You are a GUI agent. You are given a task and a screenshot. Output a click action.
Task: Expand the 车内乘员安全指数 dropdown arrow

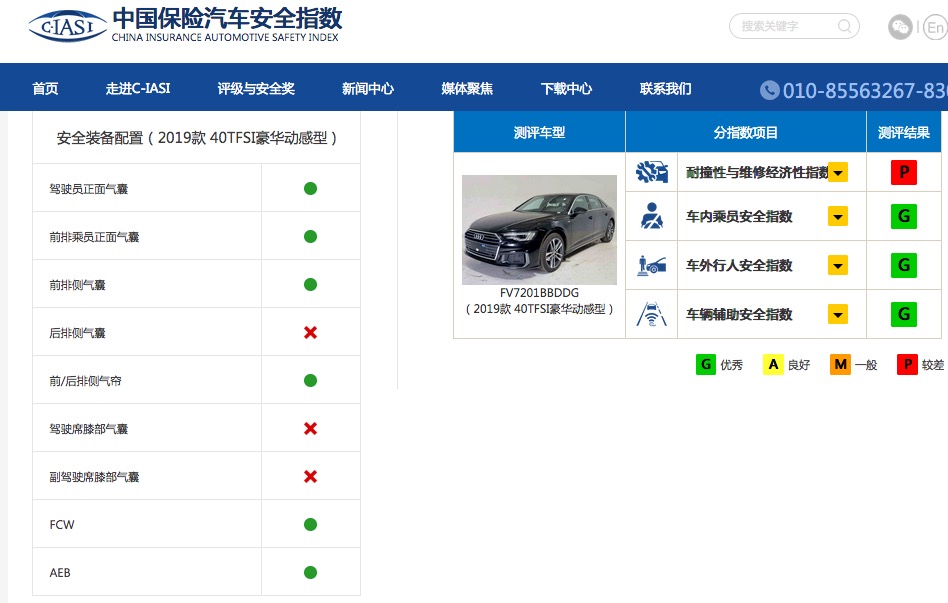click(838, 216)
